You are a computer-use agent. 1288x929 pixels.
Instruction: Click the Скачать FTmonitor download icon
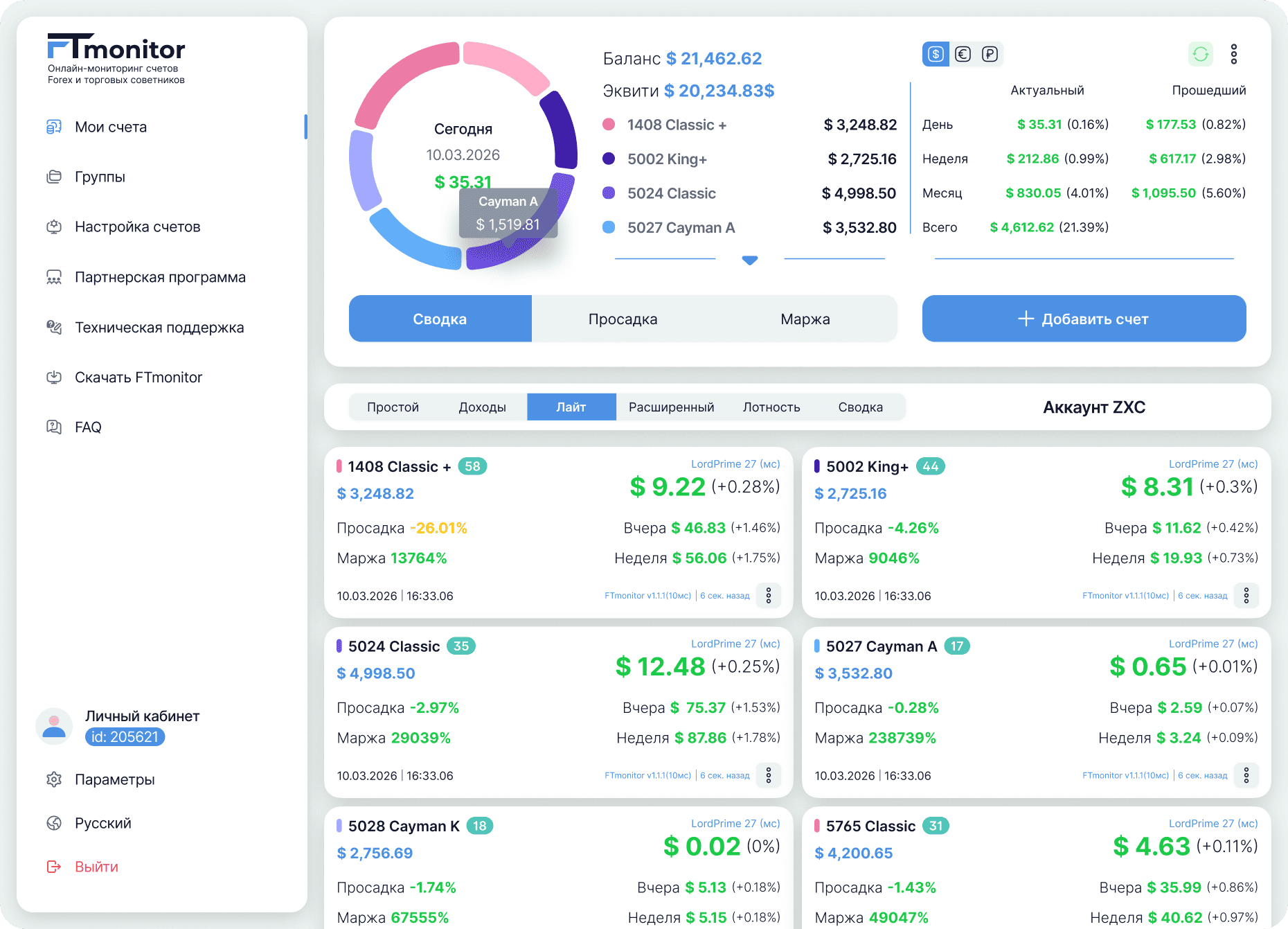[x=54, y=378]
